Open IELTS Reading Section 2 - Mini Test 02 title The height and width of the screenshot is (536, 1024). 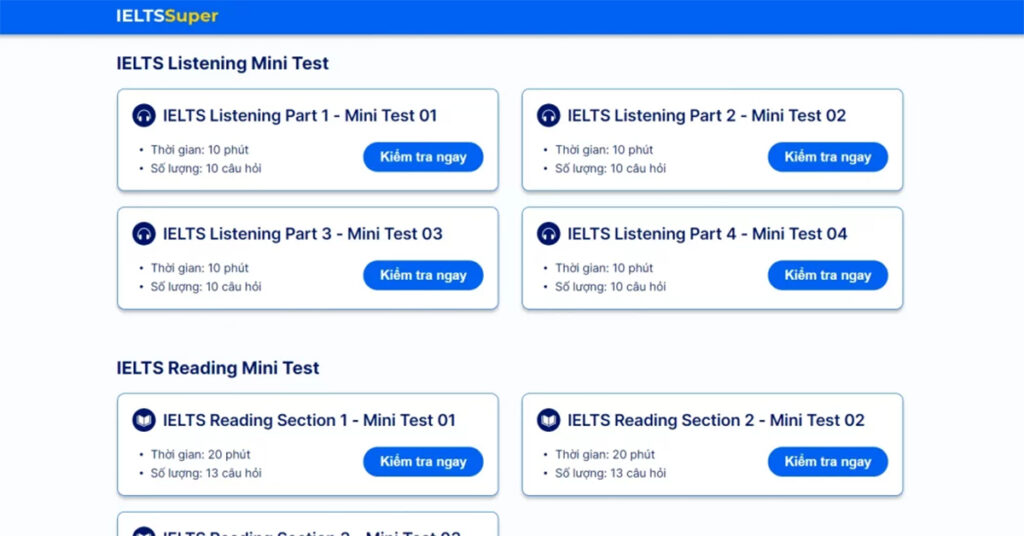(x=716, y=420)
